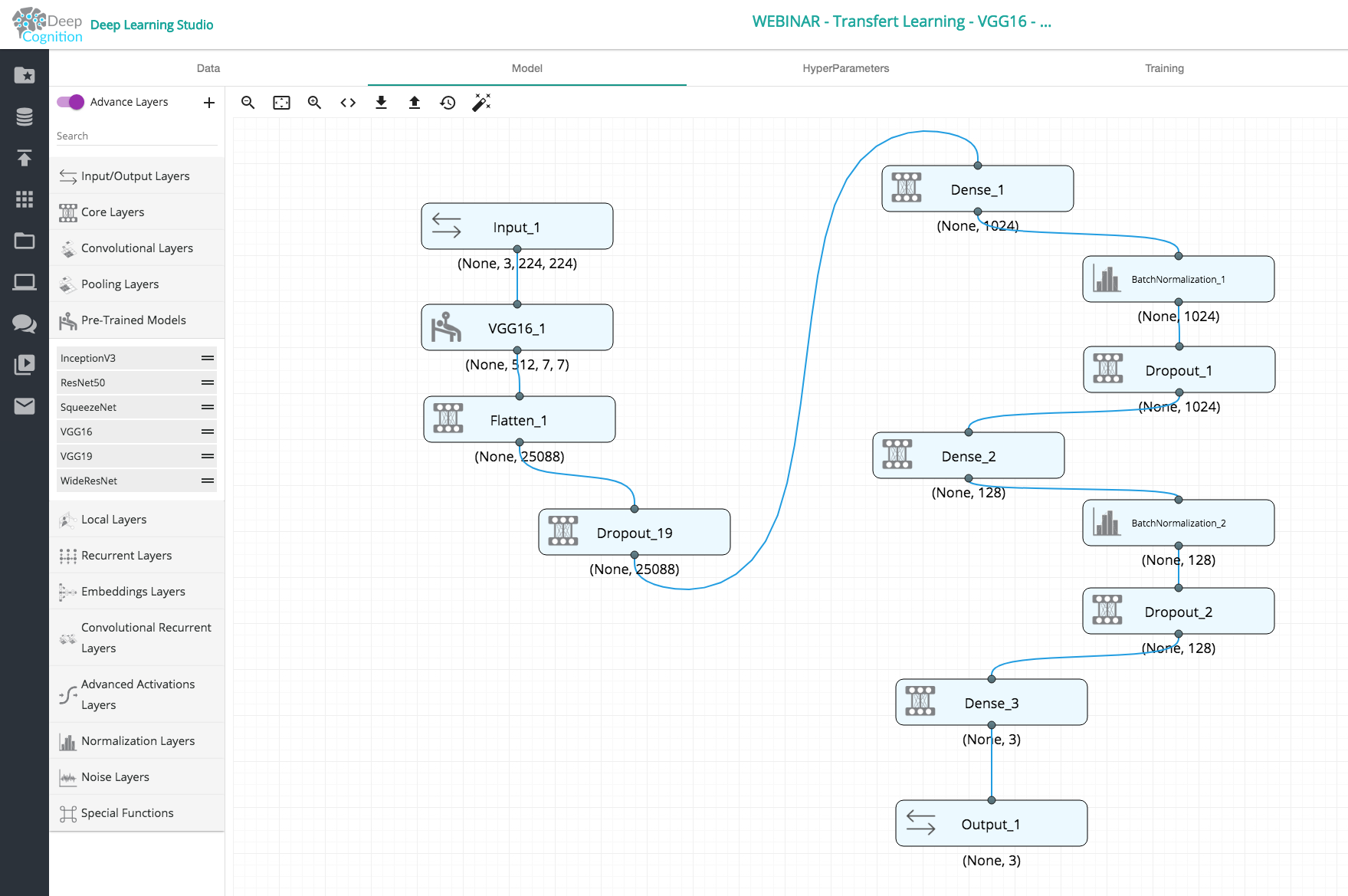This screenshot has width=1348, height=896.
Task: Click the zoom out magnifier icon
Action: click(x=248, y=103)
